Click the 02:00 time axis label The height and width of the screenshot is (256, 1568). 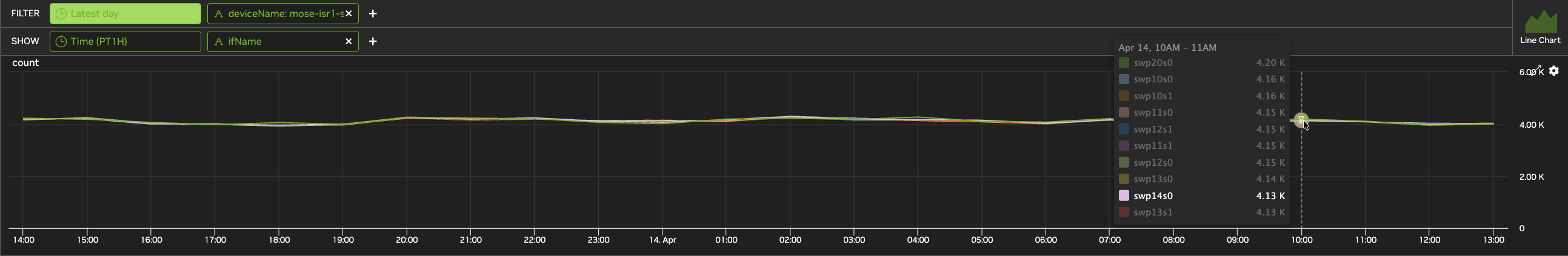click(x=790, y=240)
